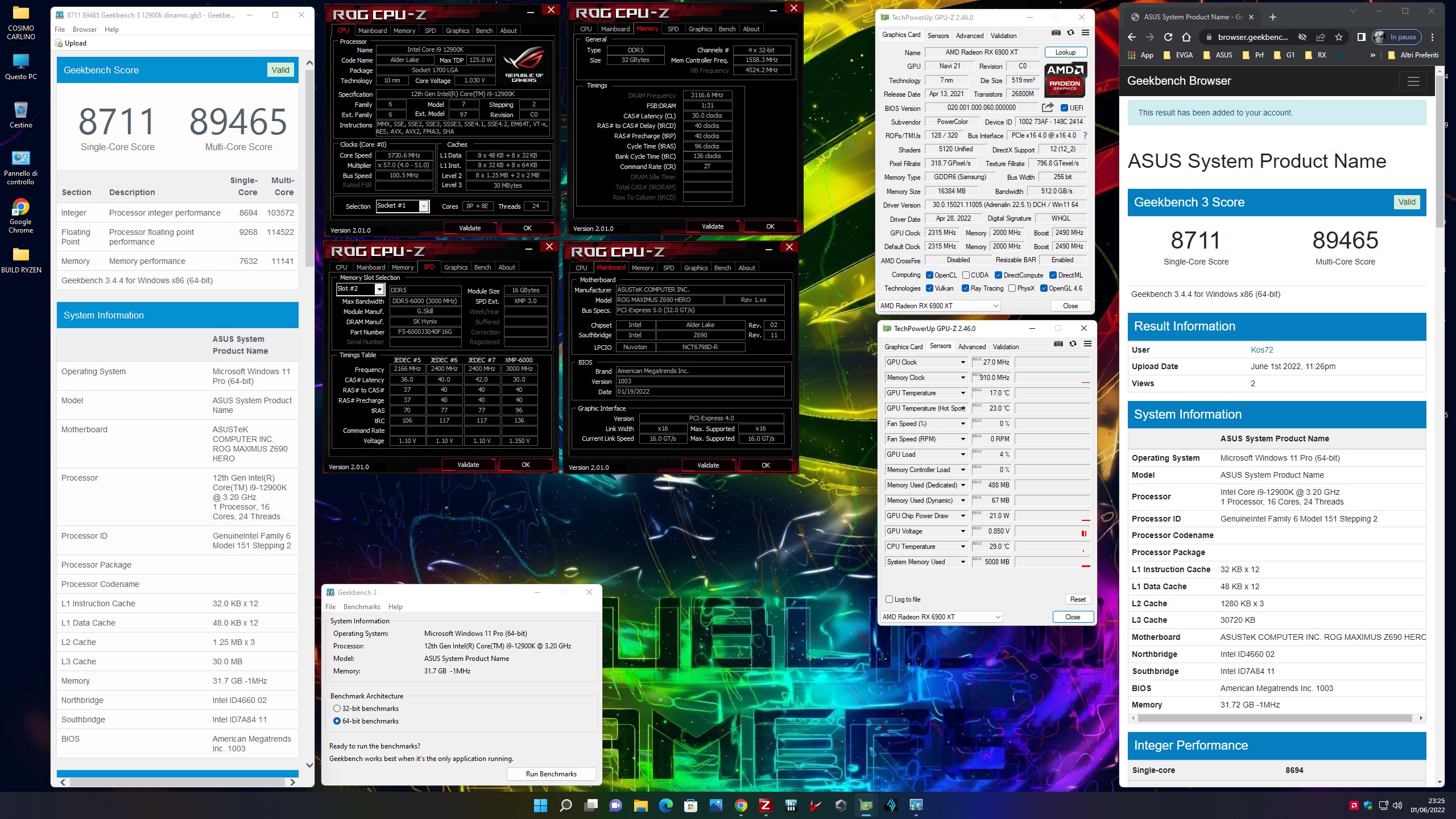Click the Bus Interface question mark icon
This screenshot has height=819, width=1456.
[1085, 135]
